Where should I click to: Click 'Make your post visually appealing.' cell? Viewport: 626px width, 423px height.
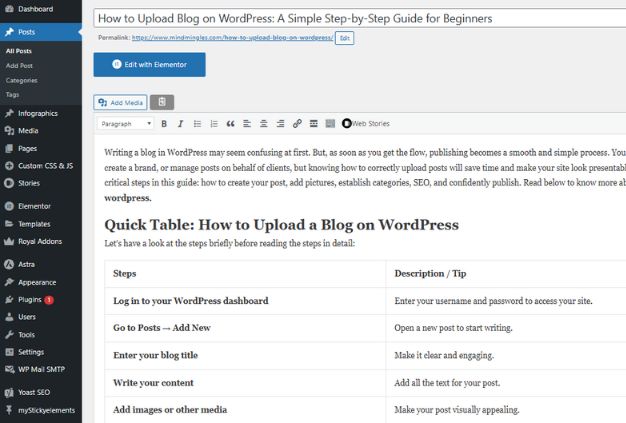506,410
